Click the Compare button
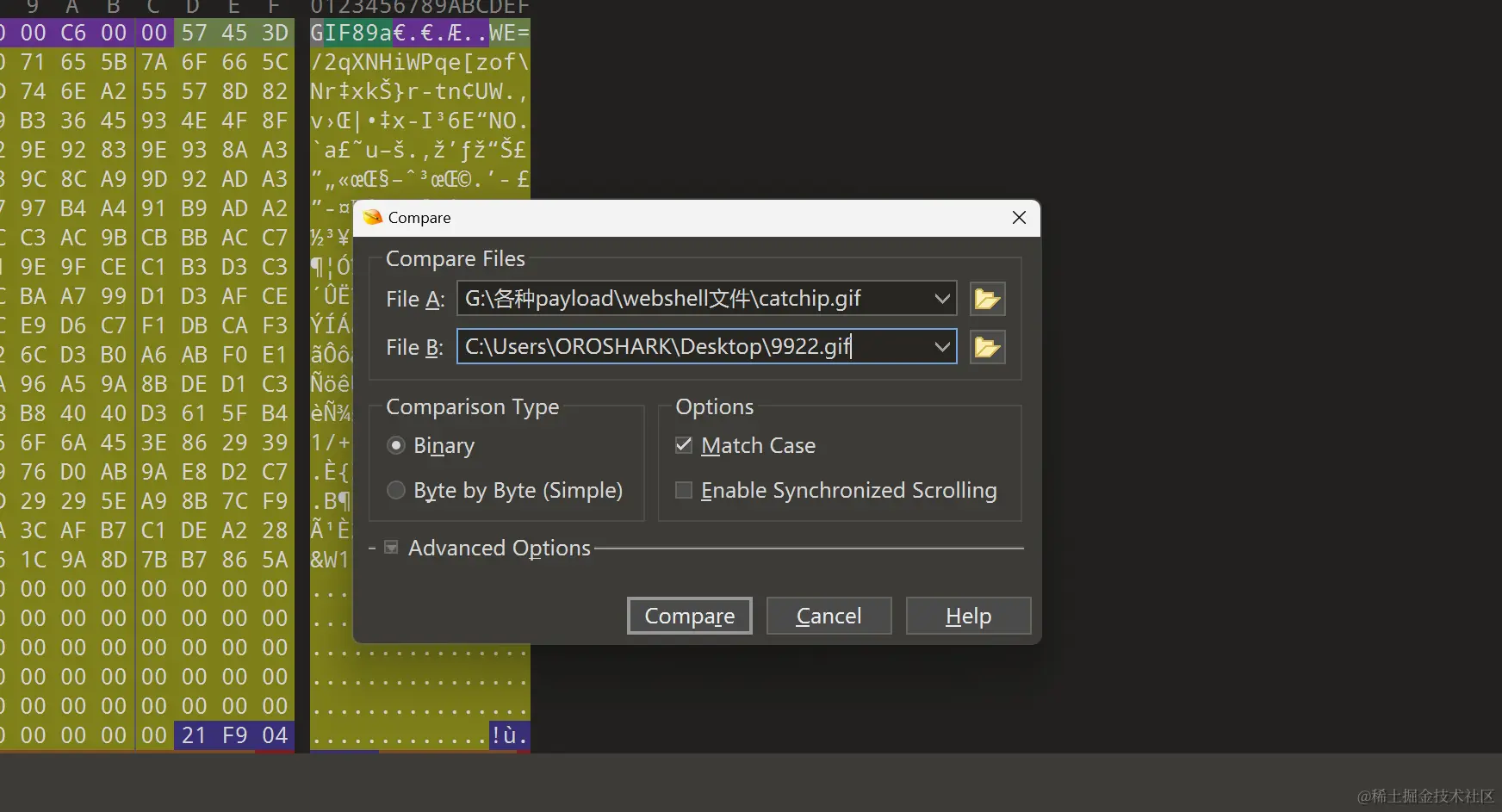 (x=690, y=616)
